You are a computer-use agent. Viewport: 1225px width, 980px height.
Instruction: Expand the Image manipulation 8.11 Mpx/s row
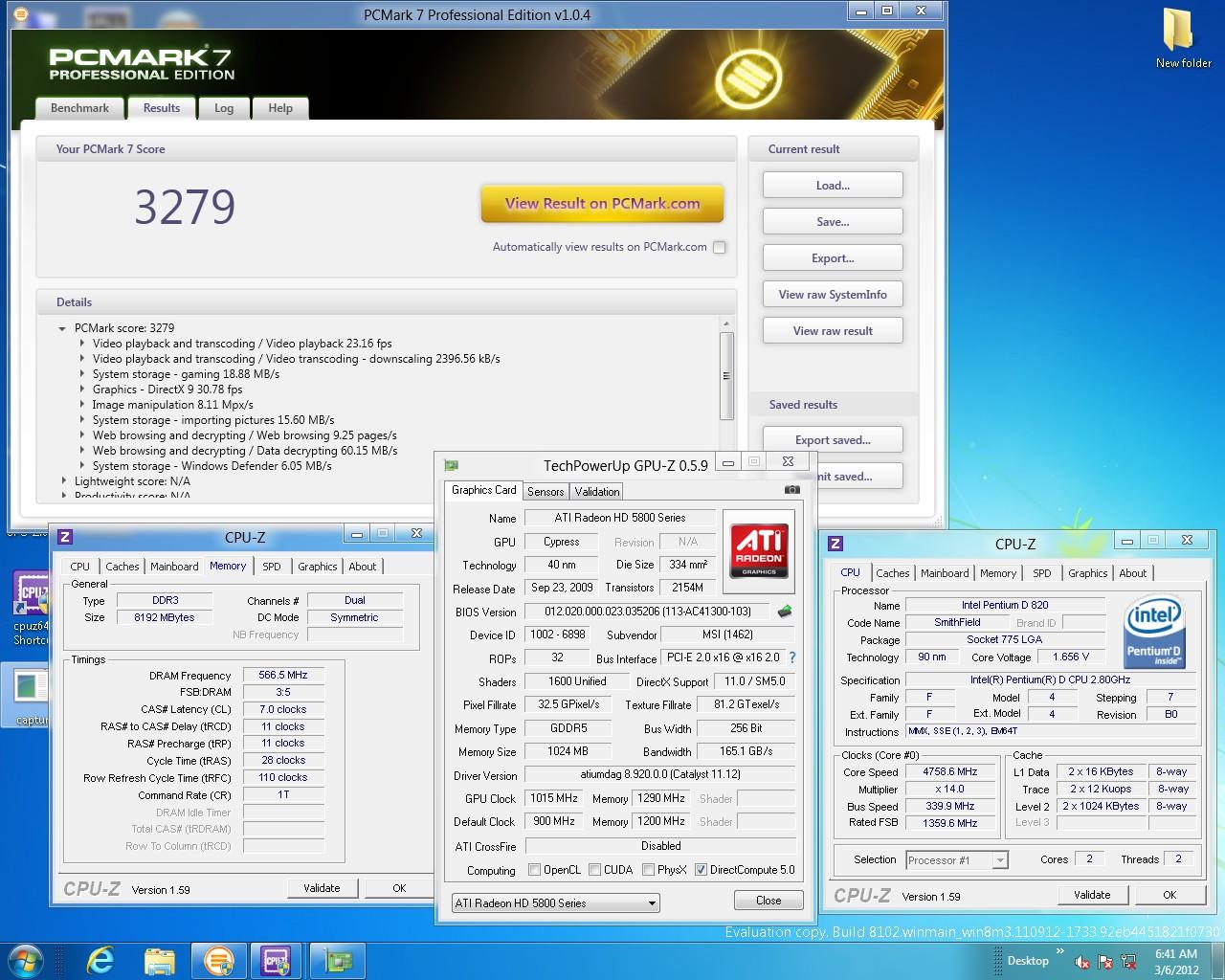(x=81, y=405)
